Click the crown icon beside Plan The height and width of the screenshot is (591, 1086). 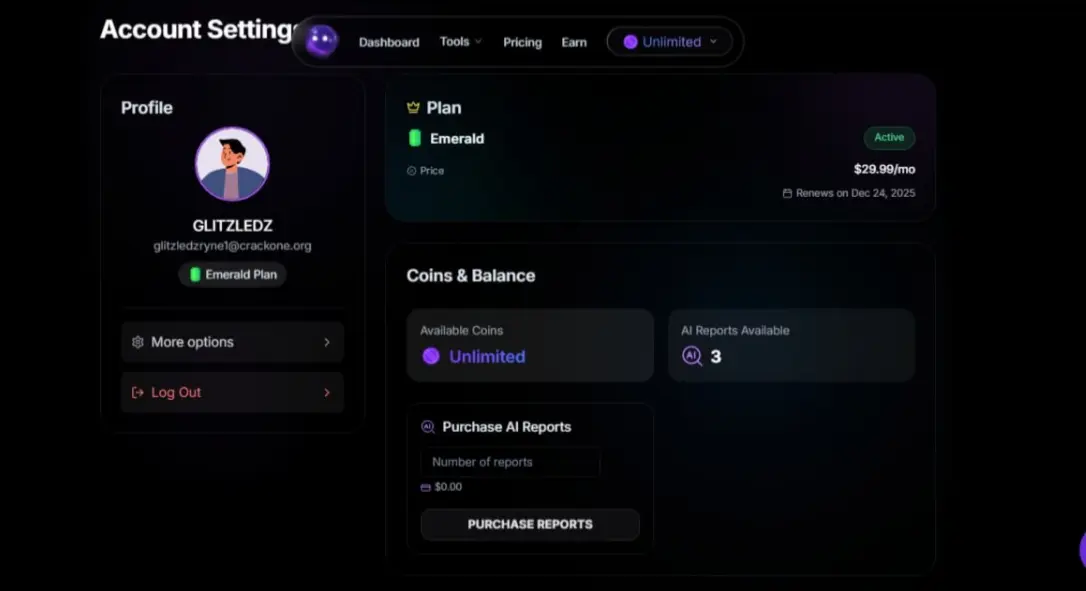pos(413,107)
